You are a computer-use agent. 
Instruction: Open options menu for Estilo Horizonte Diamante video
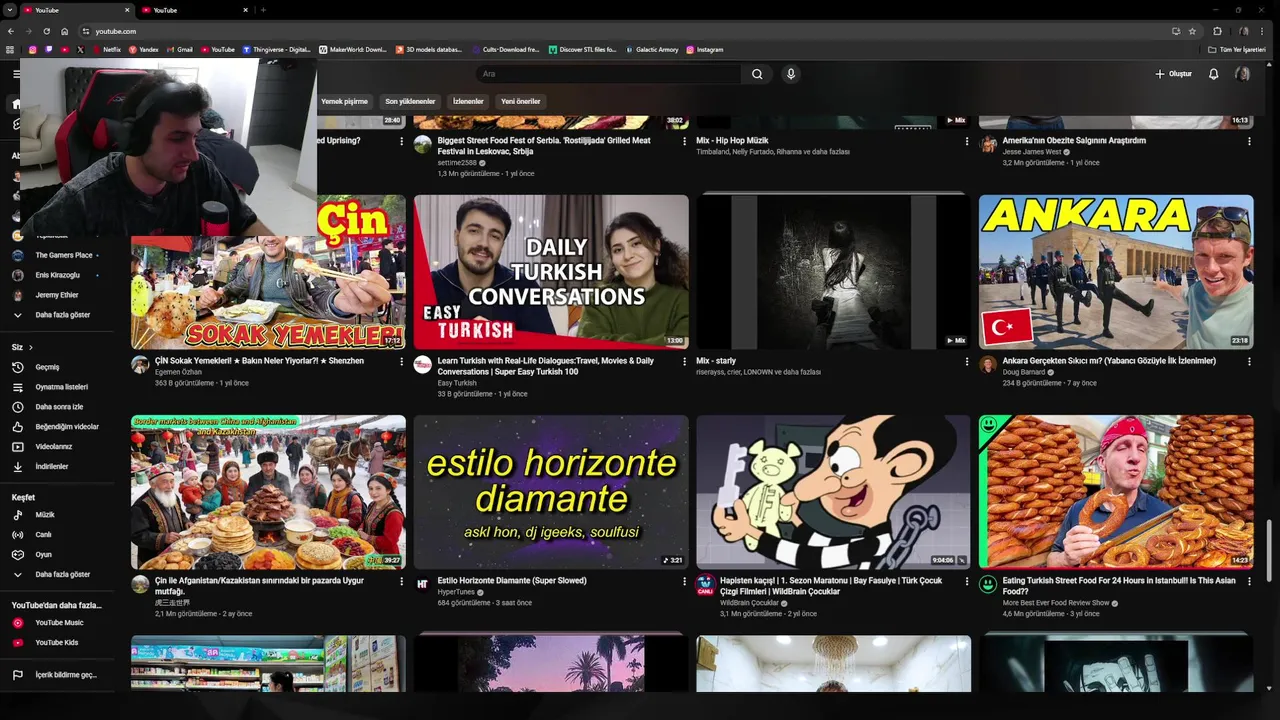[684, 581]
